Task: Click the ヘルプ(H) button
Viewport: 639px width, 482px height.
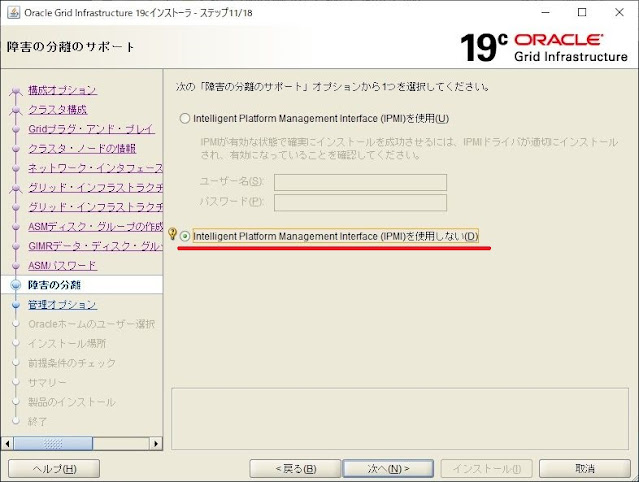Action: 54,469
